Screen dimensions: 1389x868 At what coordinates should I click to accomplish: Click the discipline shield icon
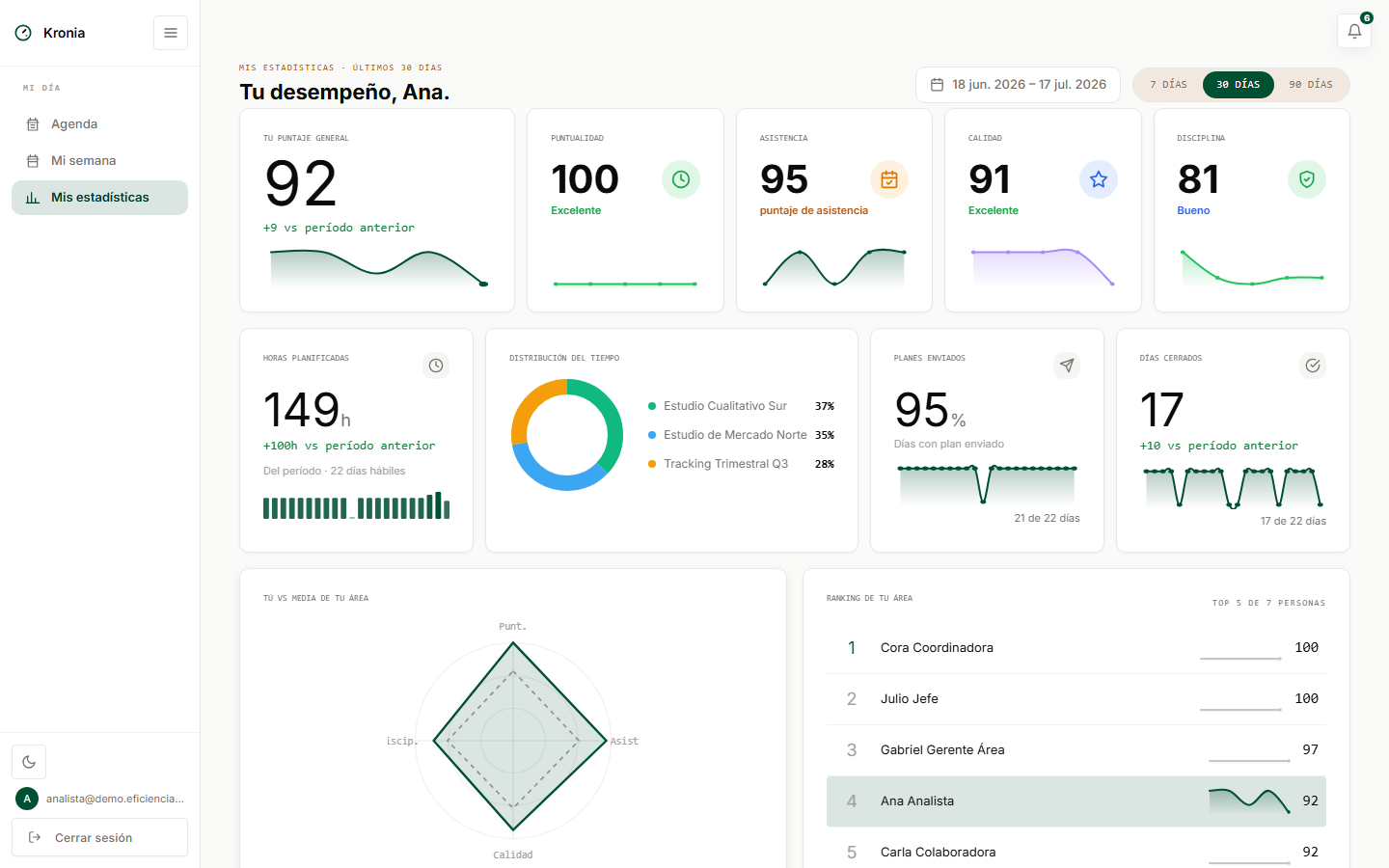click(x=1307, y=179)
